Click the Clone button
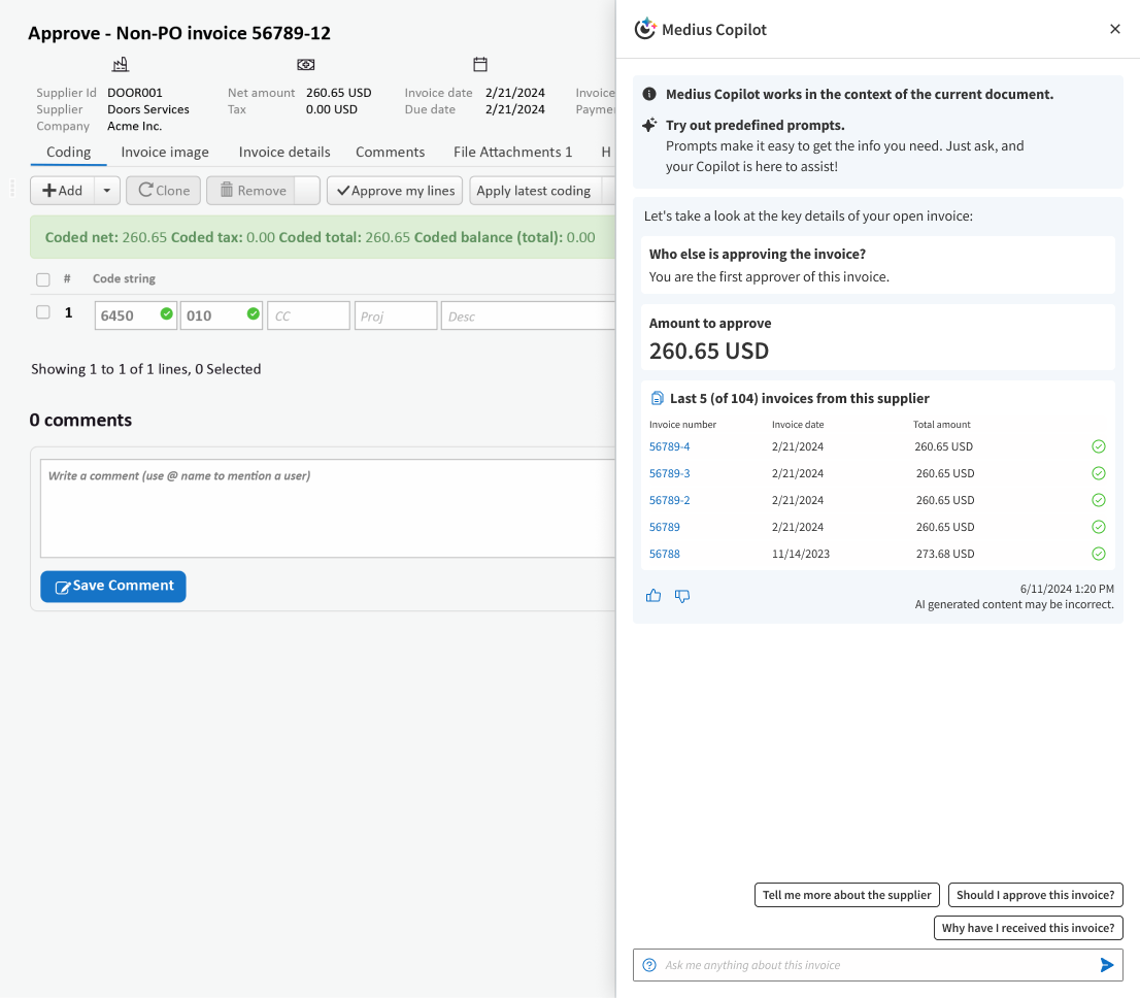The width and height of the screenshot is (1140, 998). pyautogui.click(x=164, y=190)
